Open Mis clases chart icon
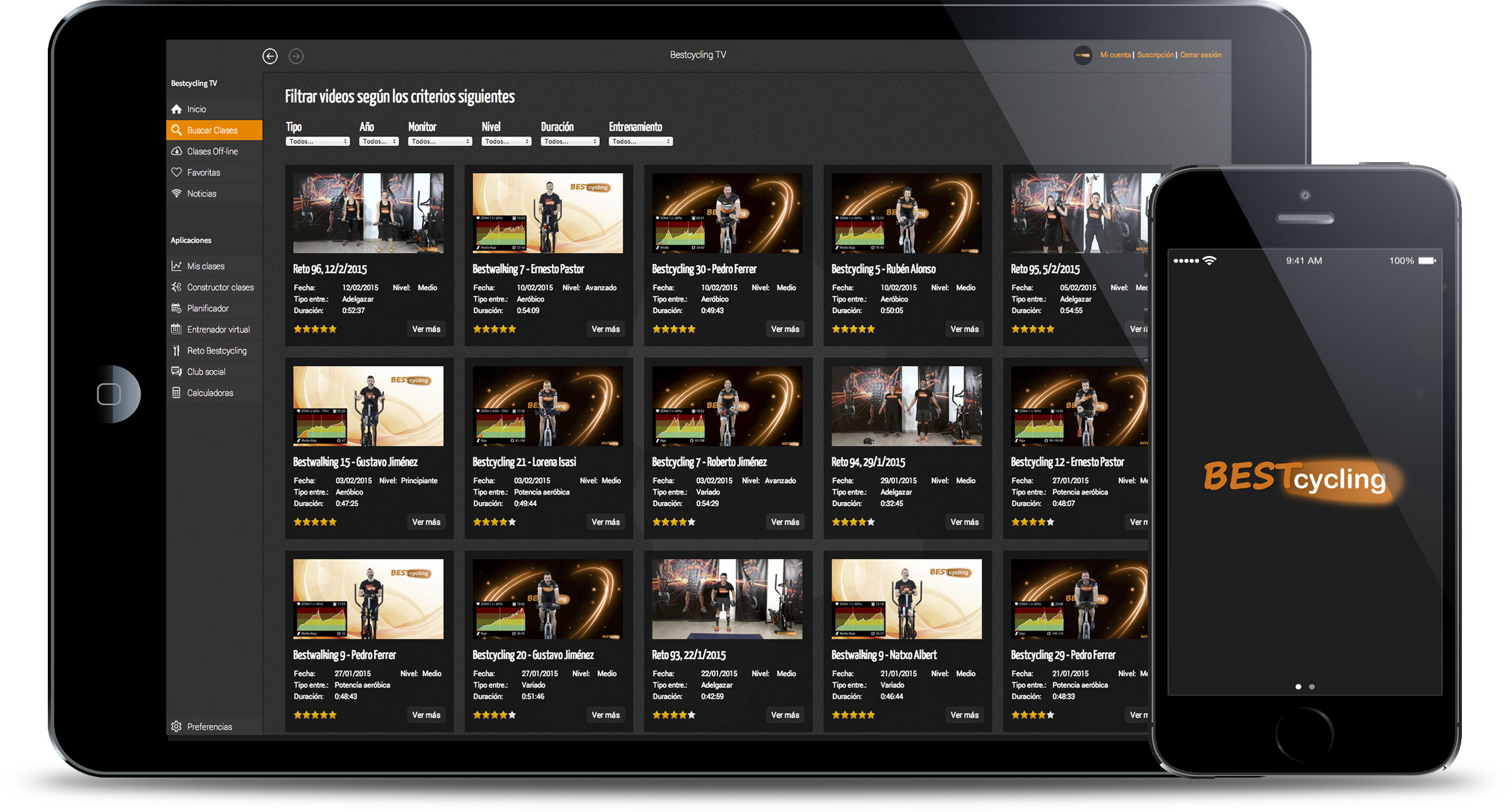The height and width of the screenshot is (812, 1512). click(177, 266)
